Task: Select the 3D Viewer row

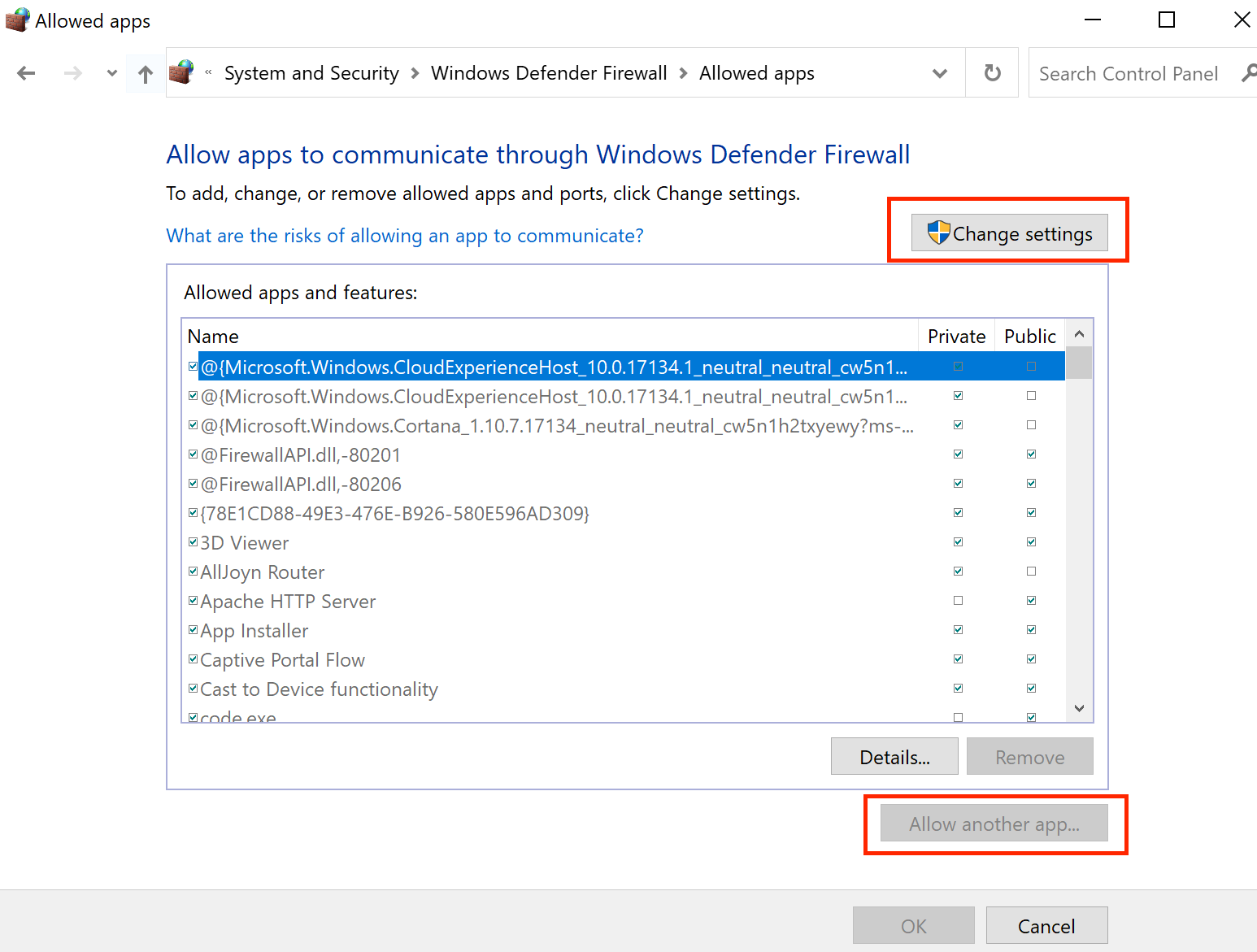Action: coord(624,543)
